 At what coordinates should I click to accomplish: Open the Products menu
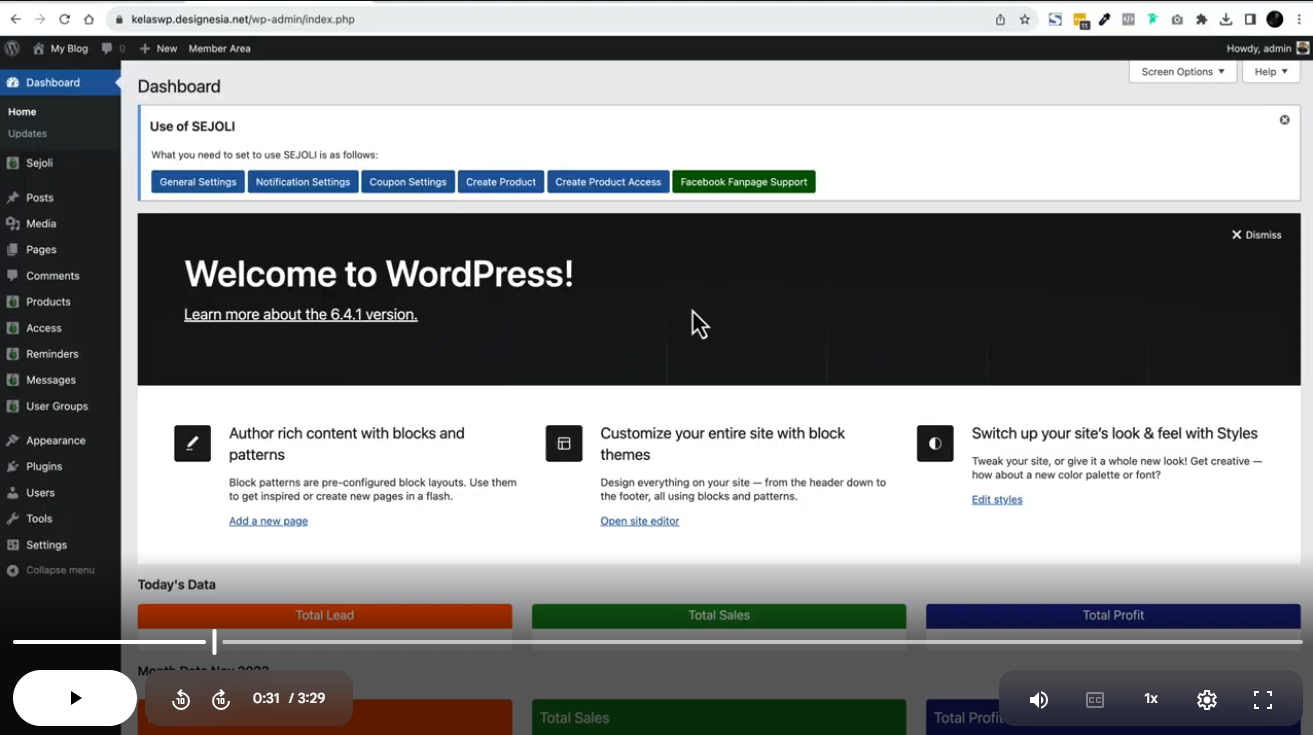(x=60, y=302)
